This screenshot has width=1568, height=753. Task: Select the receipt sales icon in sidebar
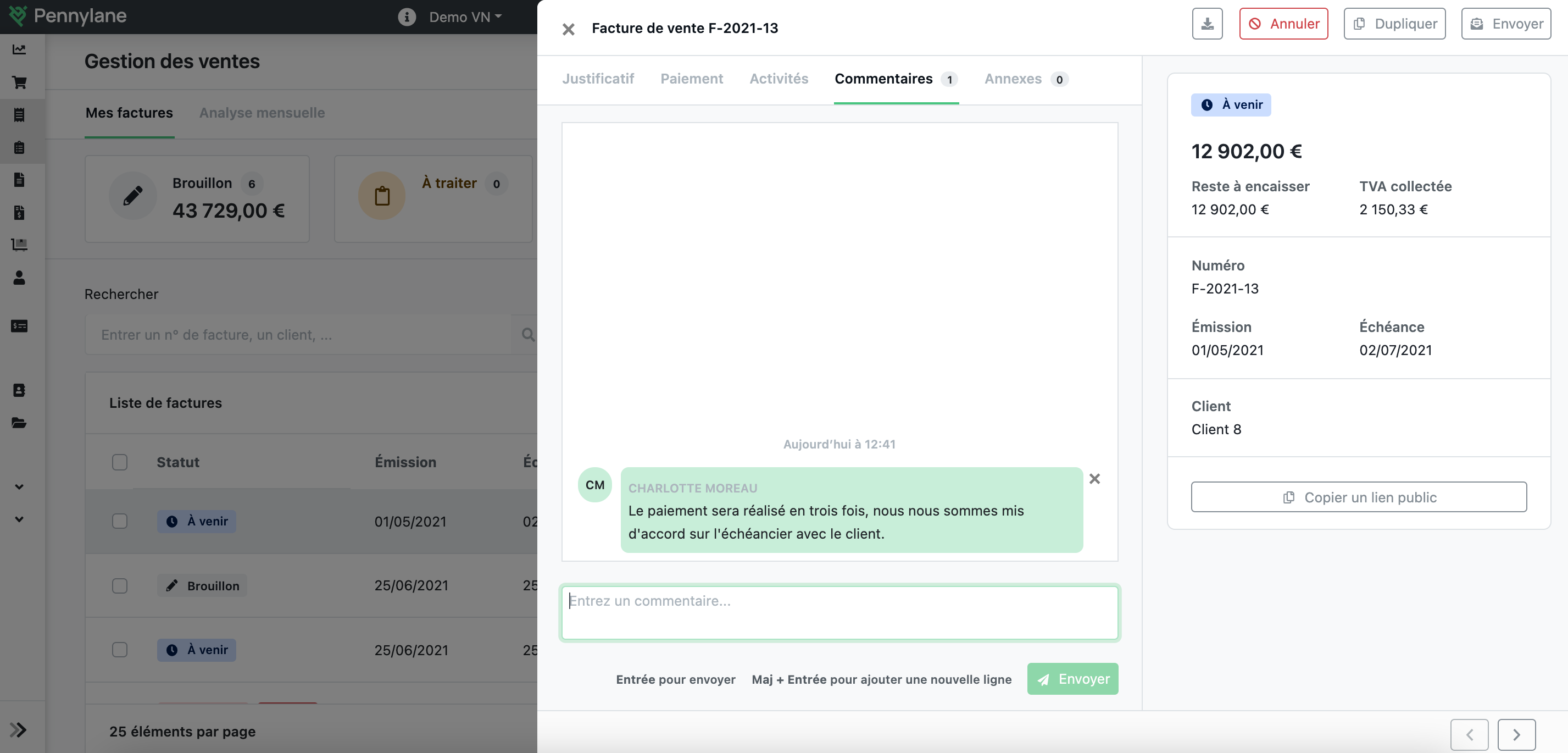pyautogui.click(x=19, y=114)
